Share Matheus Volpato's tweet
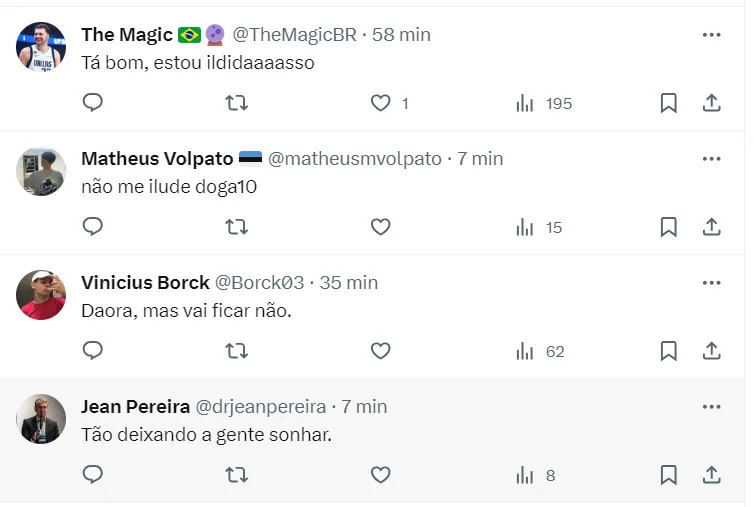 (x=712, y=227)
